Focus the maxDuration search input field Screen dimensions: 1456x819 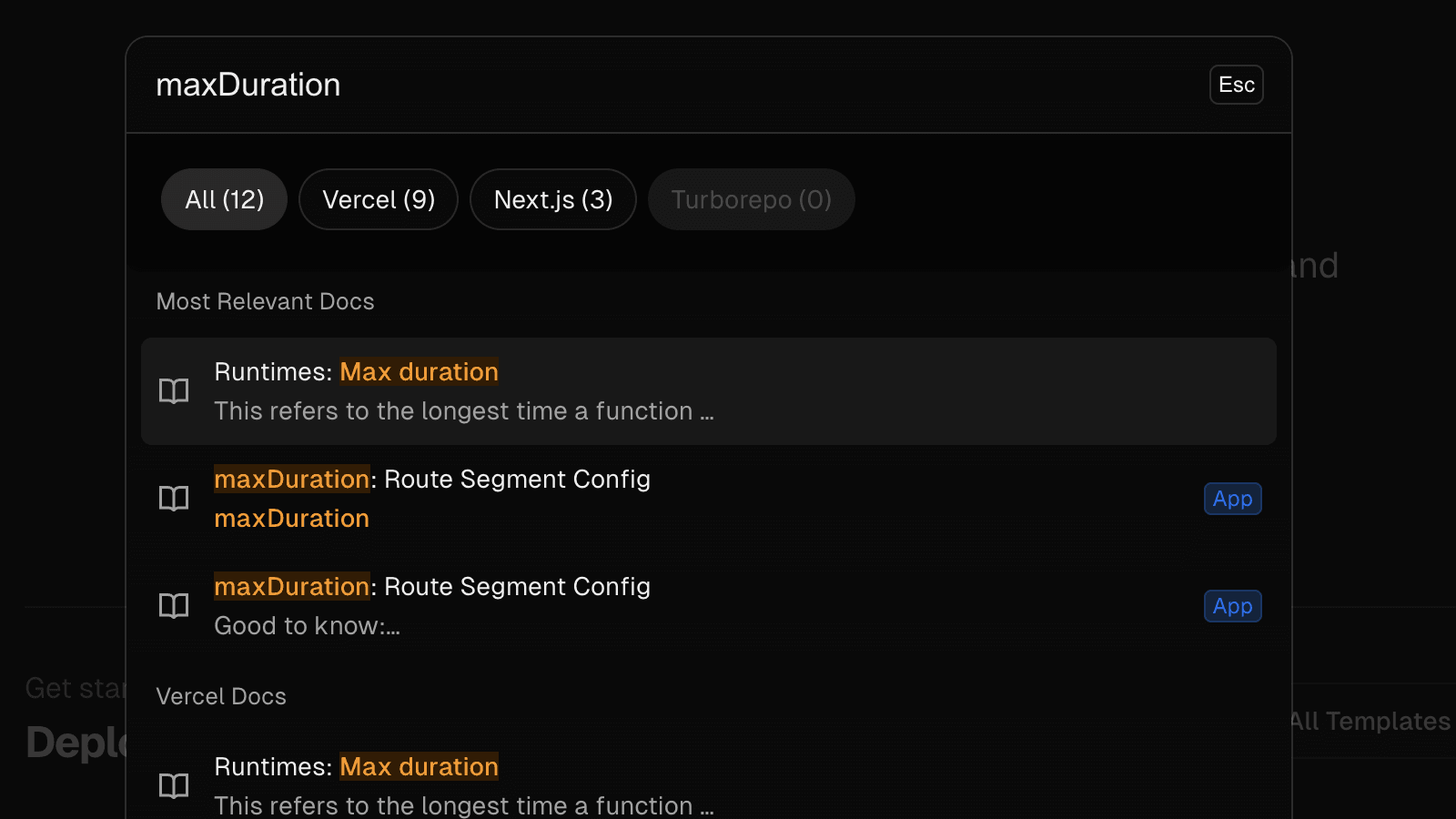[x=637, y=85]
